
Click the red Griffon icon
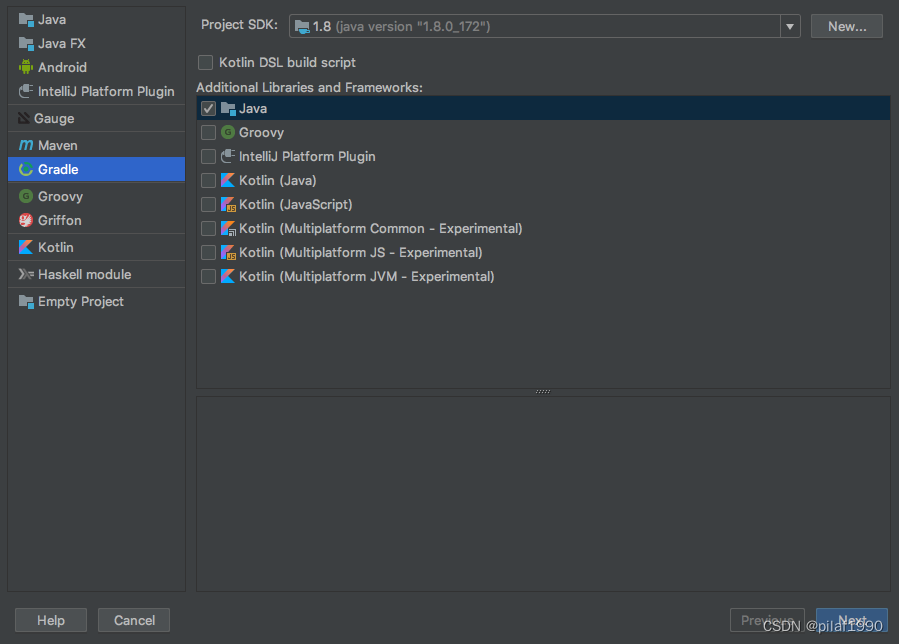tap(26, 220)
